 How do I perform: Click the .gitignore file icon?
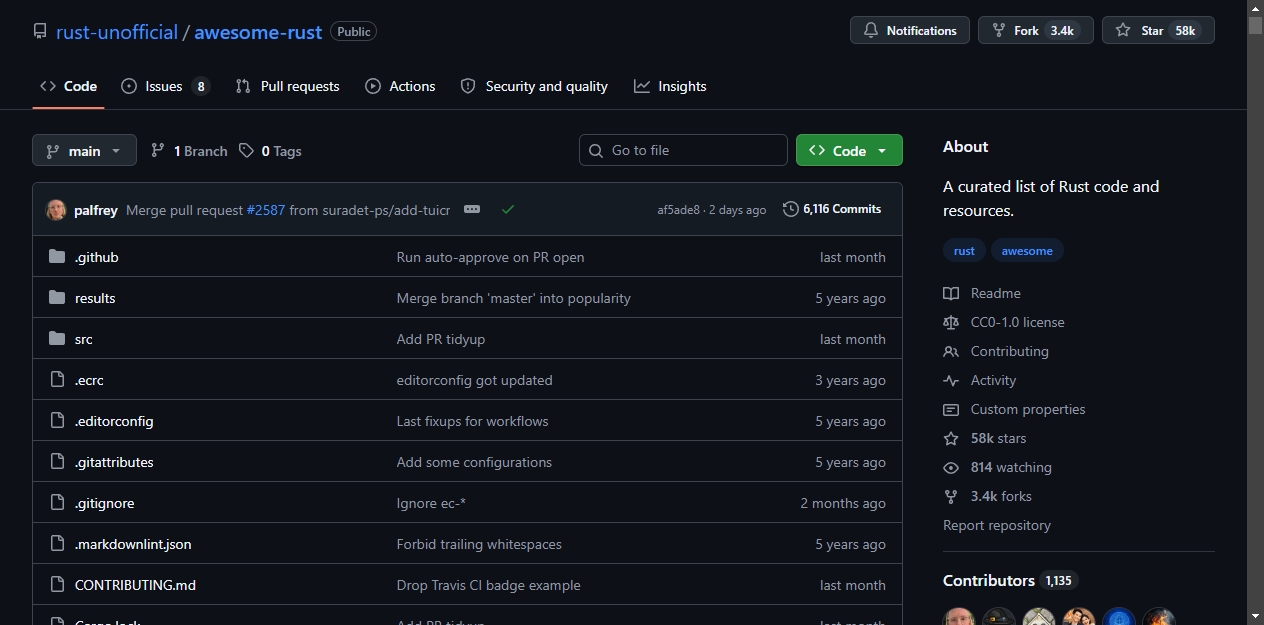click(x=57, y=503)
